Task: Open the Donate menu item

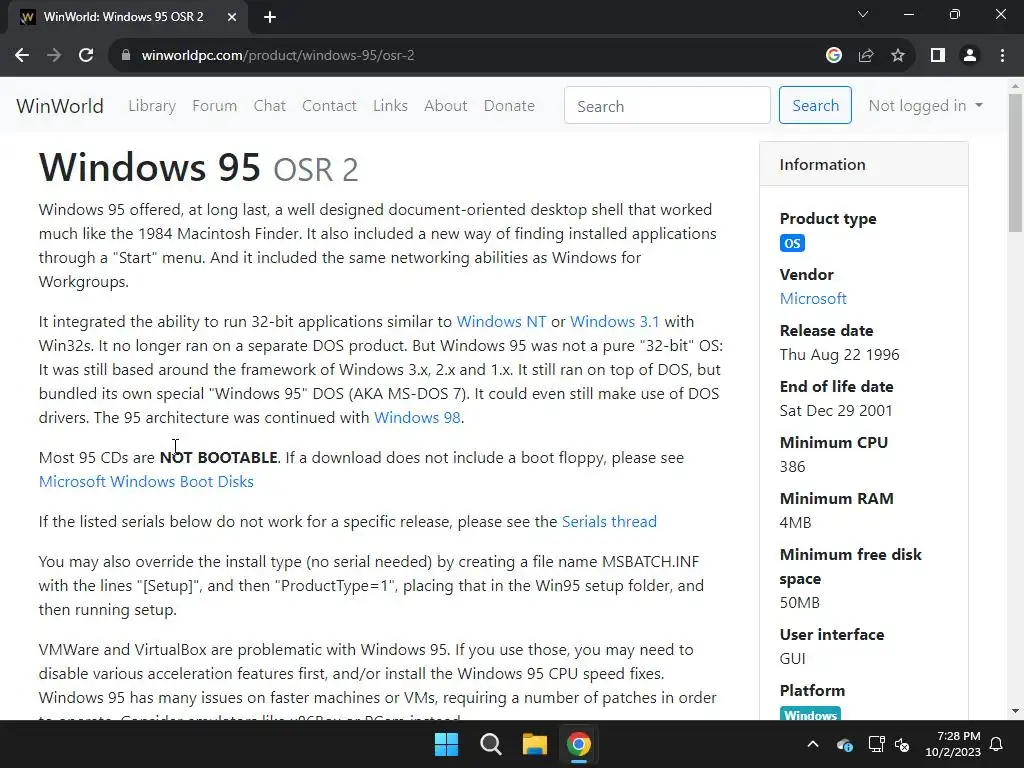Action: tap(509, 106)
